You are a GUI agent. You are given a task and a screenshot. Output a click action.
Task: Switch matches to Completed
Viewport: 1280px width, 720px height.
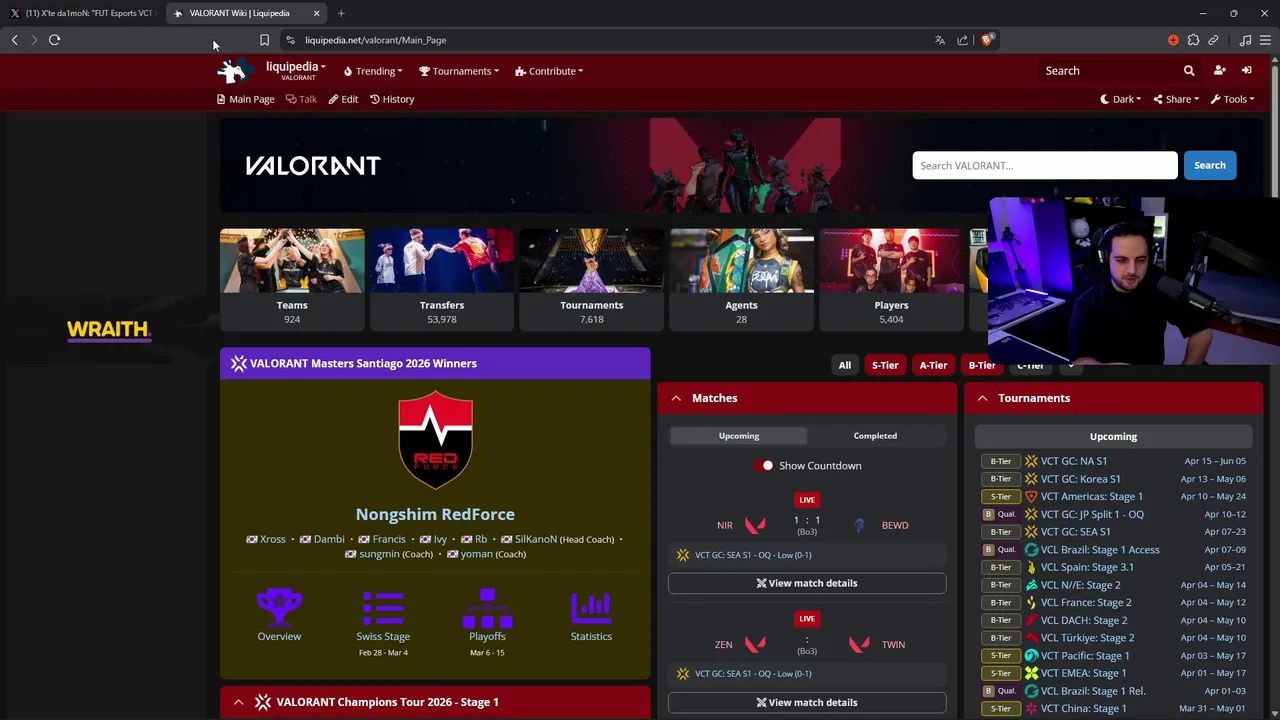coord(875,436)
